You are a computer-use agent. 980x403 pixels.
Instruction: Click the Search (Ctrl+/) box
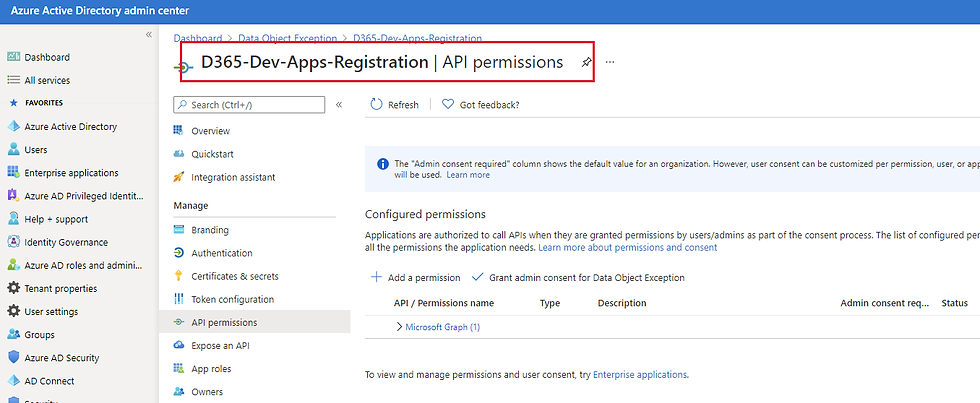(x=249, y=104)
